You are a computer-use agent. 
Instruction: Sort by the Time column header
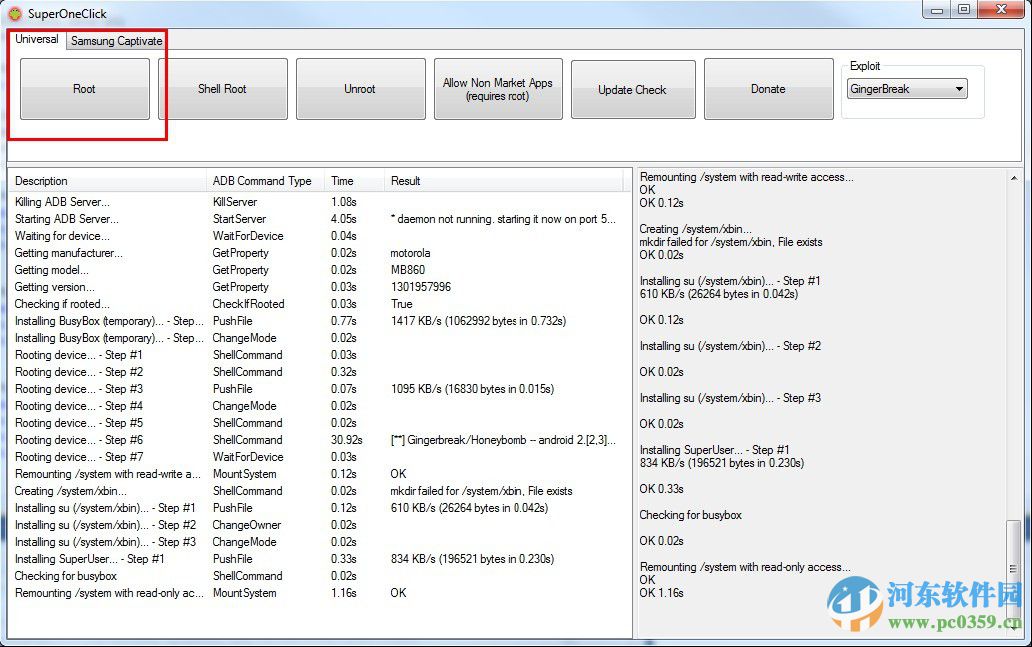coord(354,181)
